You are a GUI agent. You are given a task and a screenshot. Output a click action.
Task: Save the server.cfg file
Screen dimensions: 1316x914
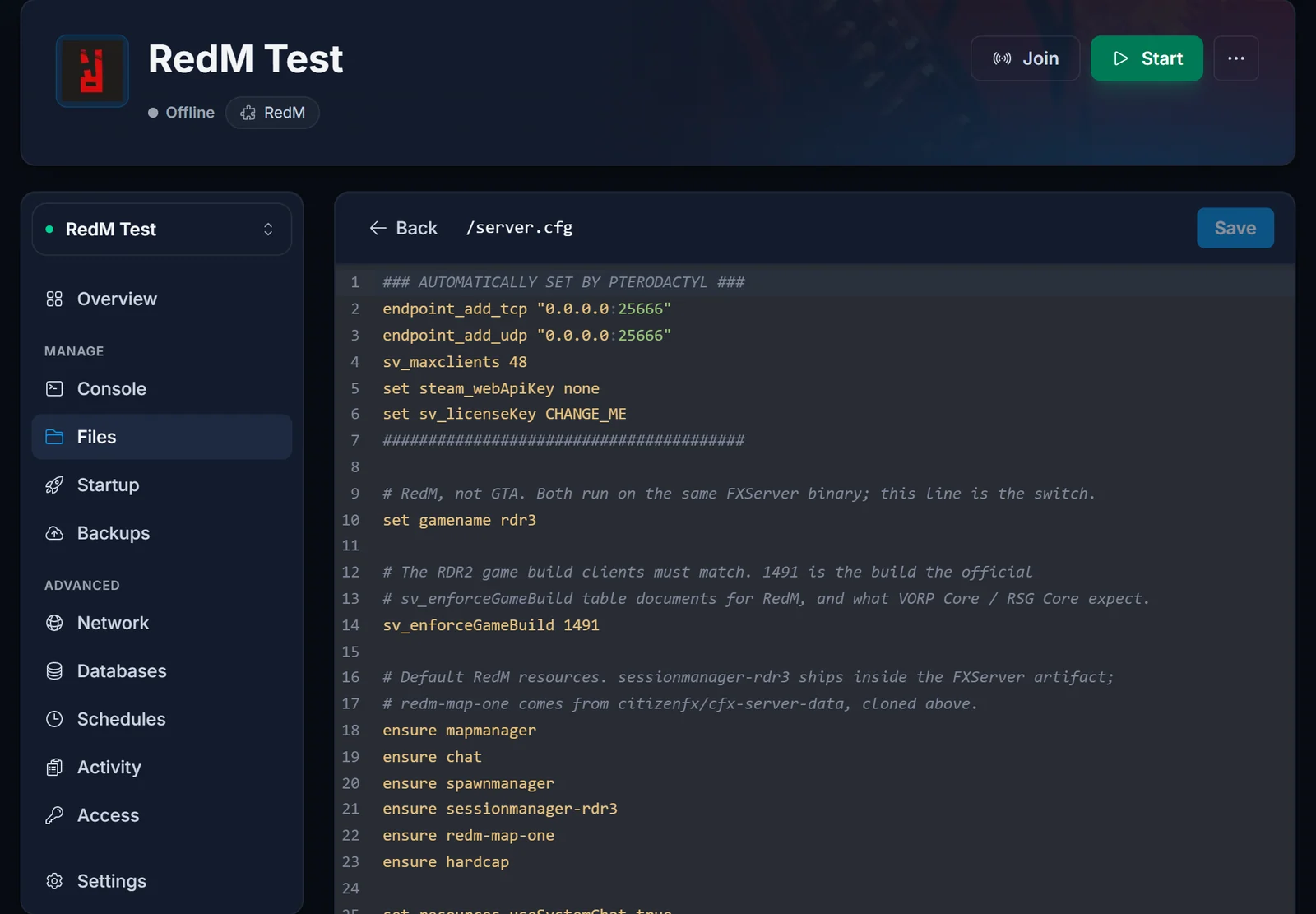tap(1235, 228)
